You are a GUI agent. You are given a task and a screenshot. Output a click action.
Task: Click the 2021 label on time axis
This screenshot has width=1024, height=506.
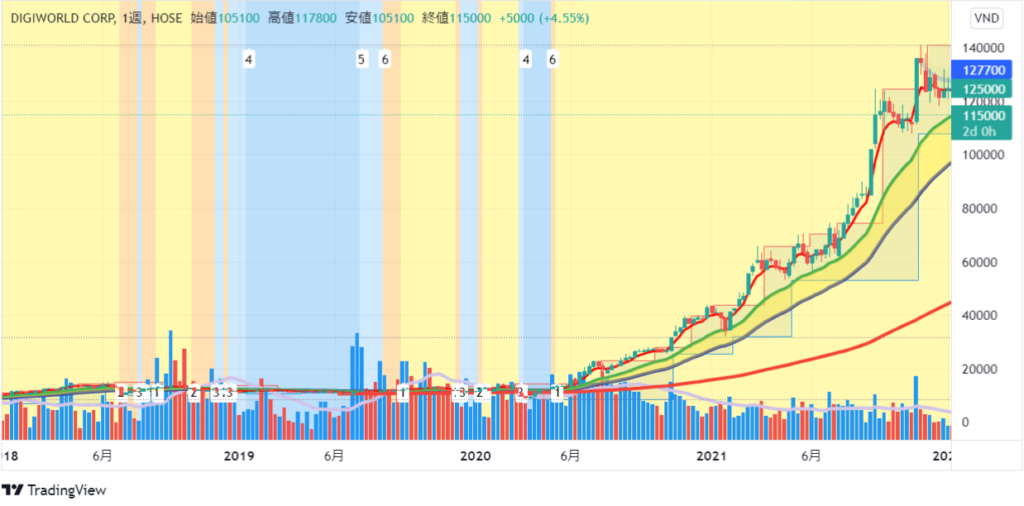[x=711, y=456]
